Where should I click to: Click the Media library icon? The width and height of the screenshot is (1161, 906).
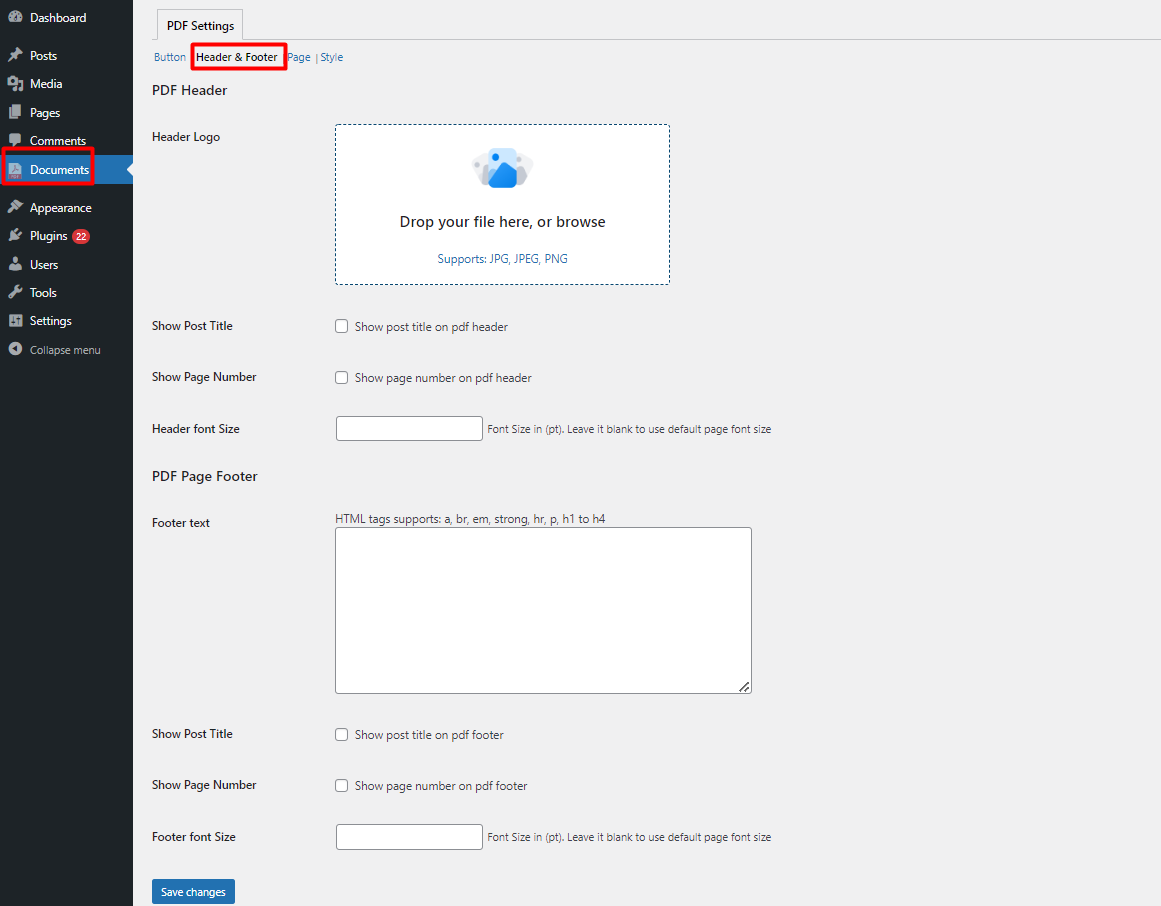15,84
